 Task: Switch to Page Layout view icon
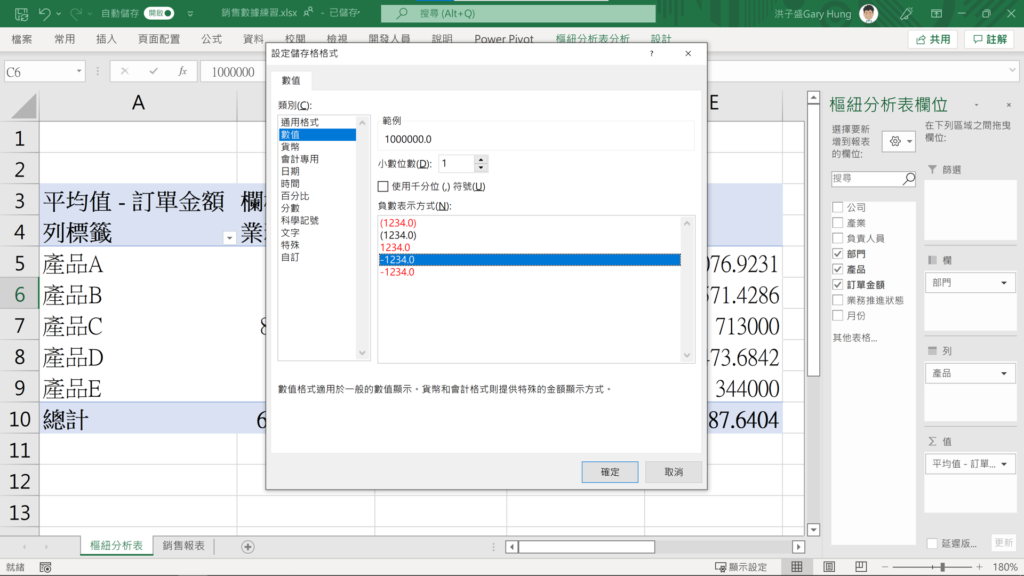[829, 567]
